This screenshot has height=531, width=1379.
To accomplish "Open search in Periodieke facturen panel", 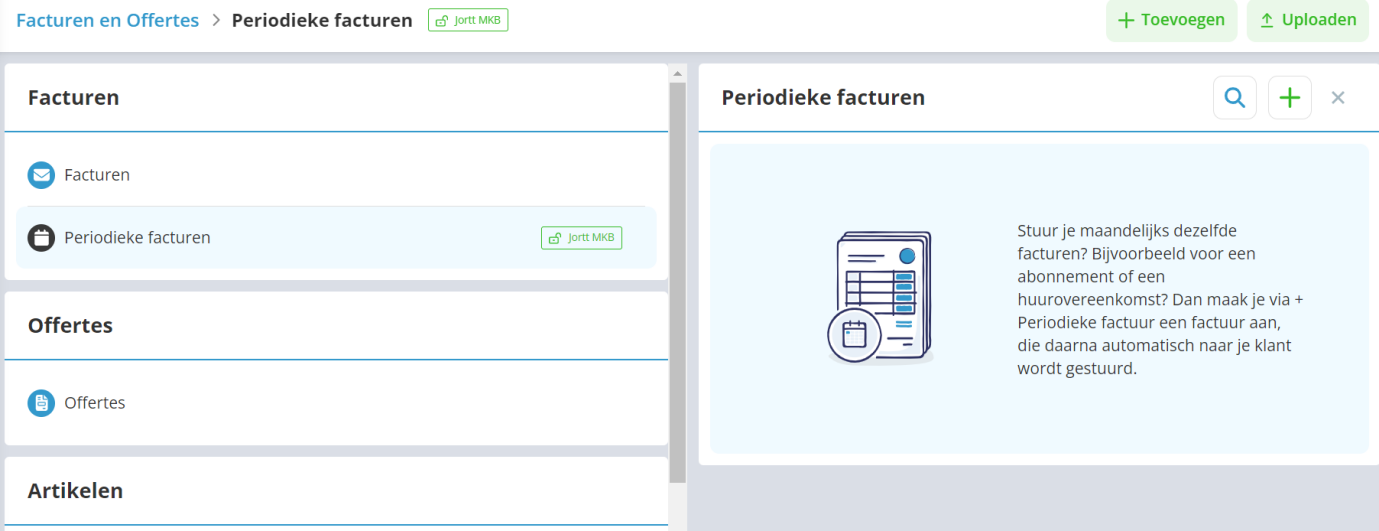I will point(1235,98).
